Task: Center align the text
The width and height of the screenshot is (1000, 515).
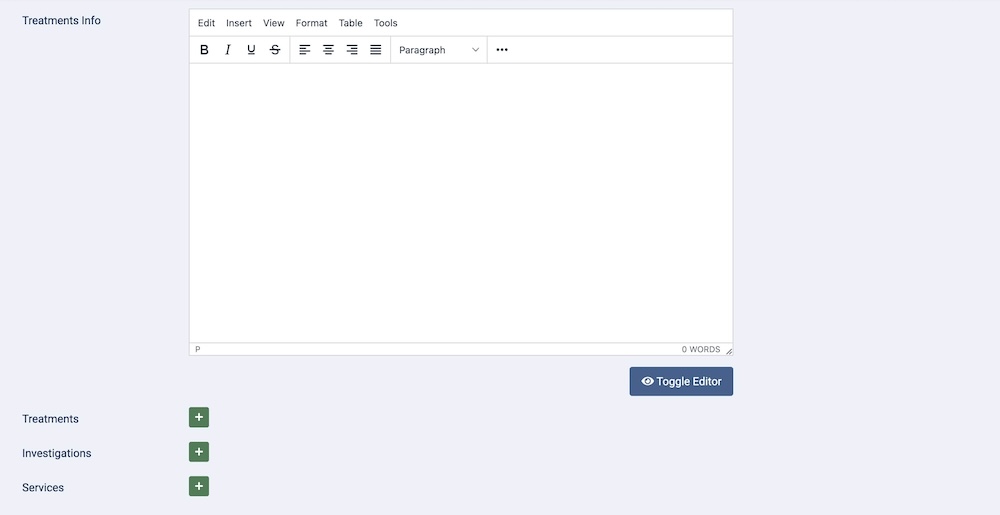Action: tap(328, 50)
